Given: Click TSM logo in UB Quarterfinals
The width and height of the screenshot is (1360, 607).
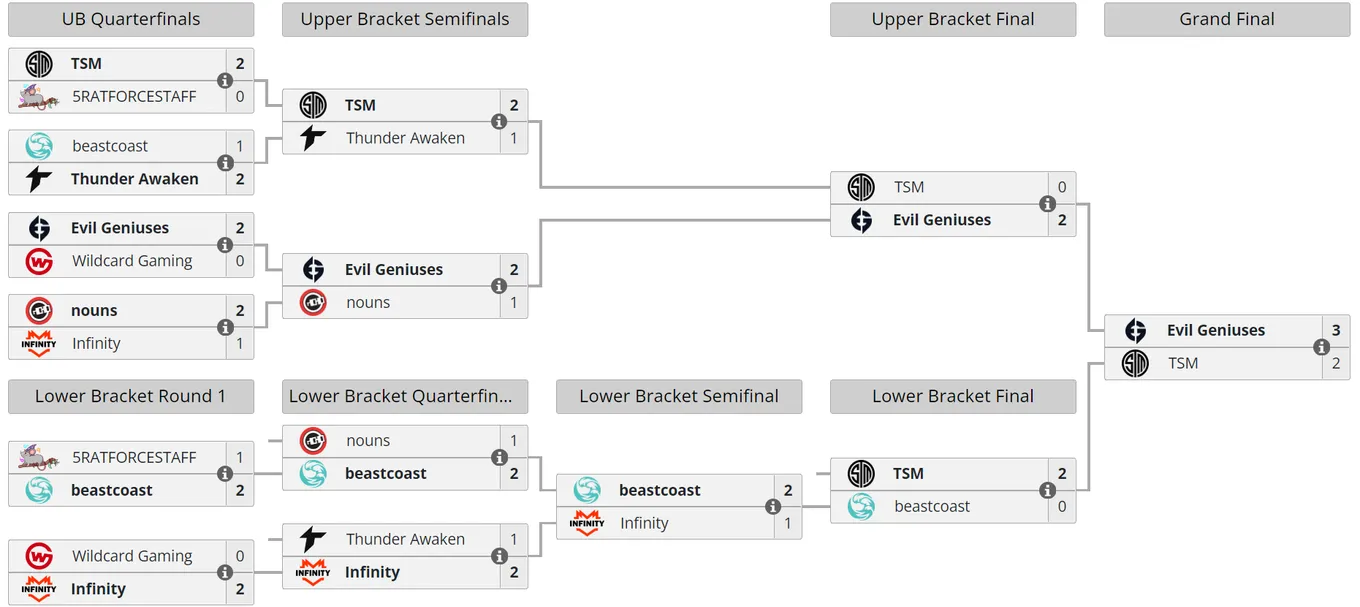Looking at the screenshot, I should point(39,64).
